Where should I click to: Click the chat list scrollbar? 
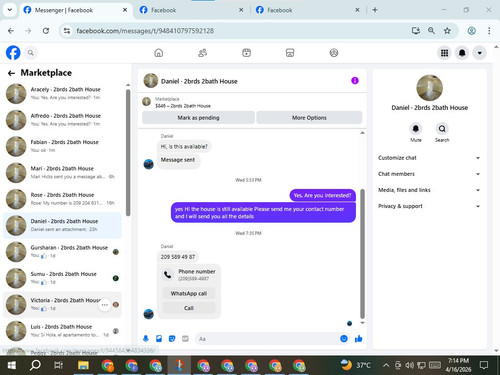point(128,153)
